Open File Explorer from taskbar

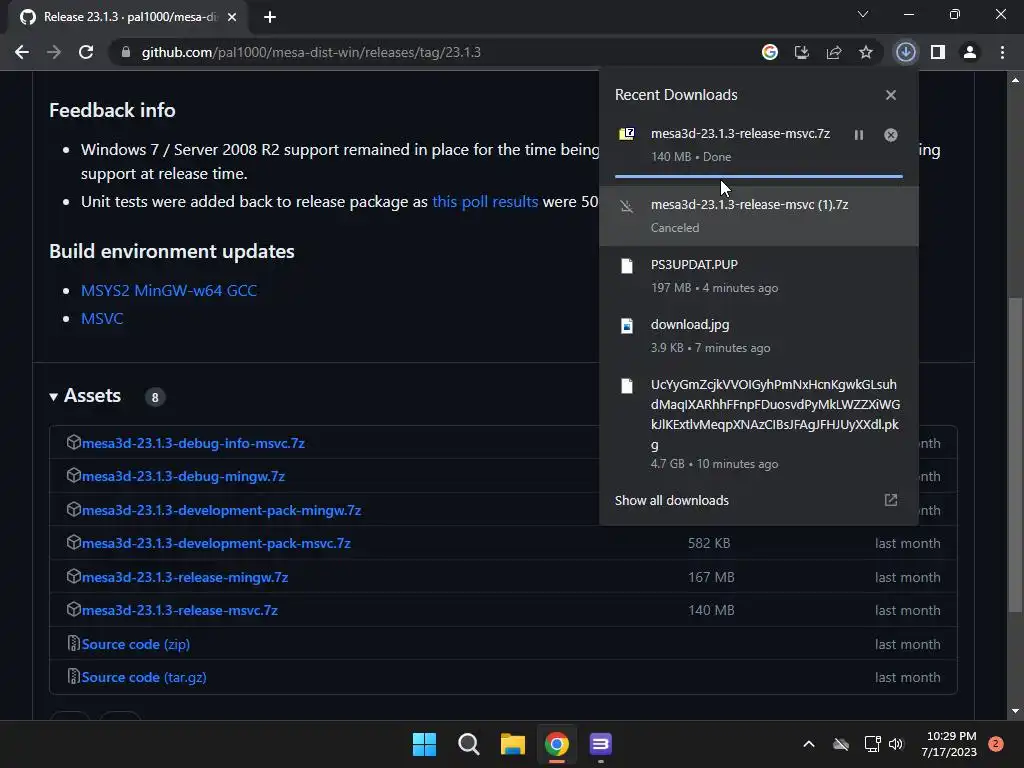click(513, 744)
